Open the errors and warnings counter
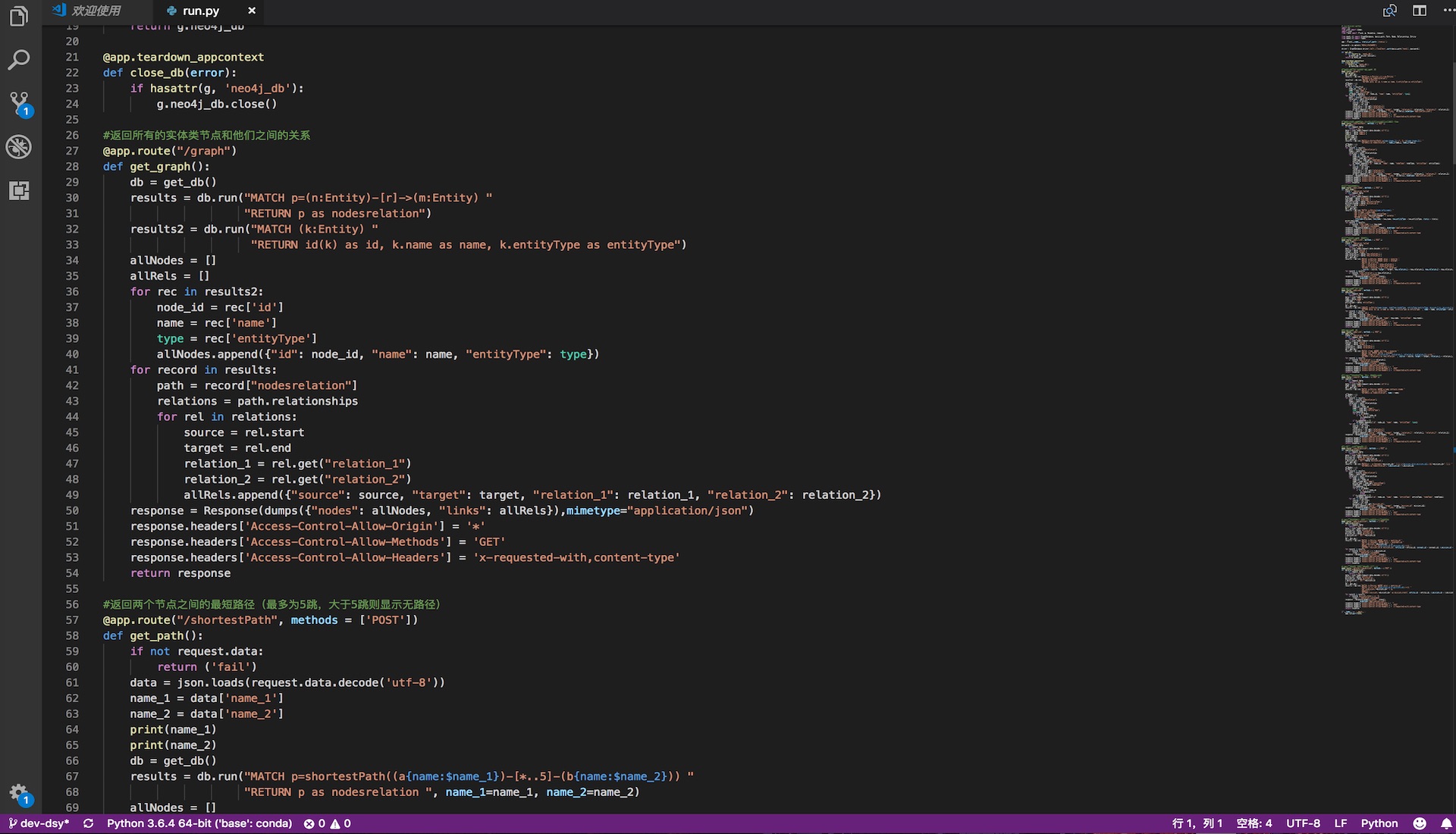This screenshot has width=1456, height=834. pyautogui.click(x=327, y=823)
